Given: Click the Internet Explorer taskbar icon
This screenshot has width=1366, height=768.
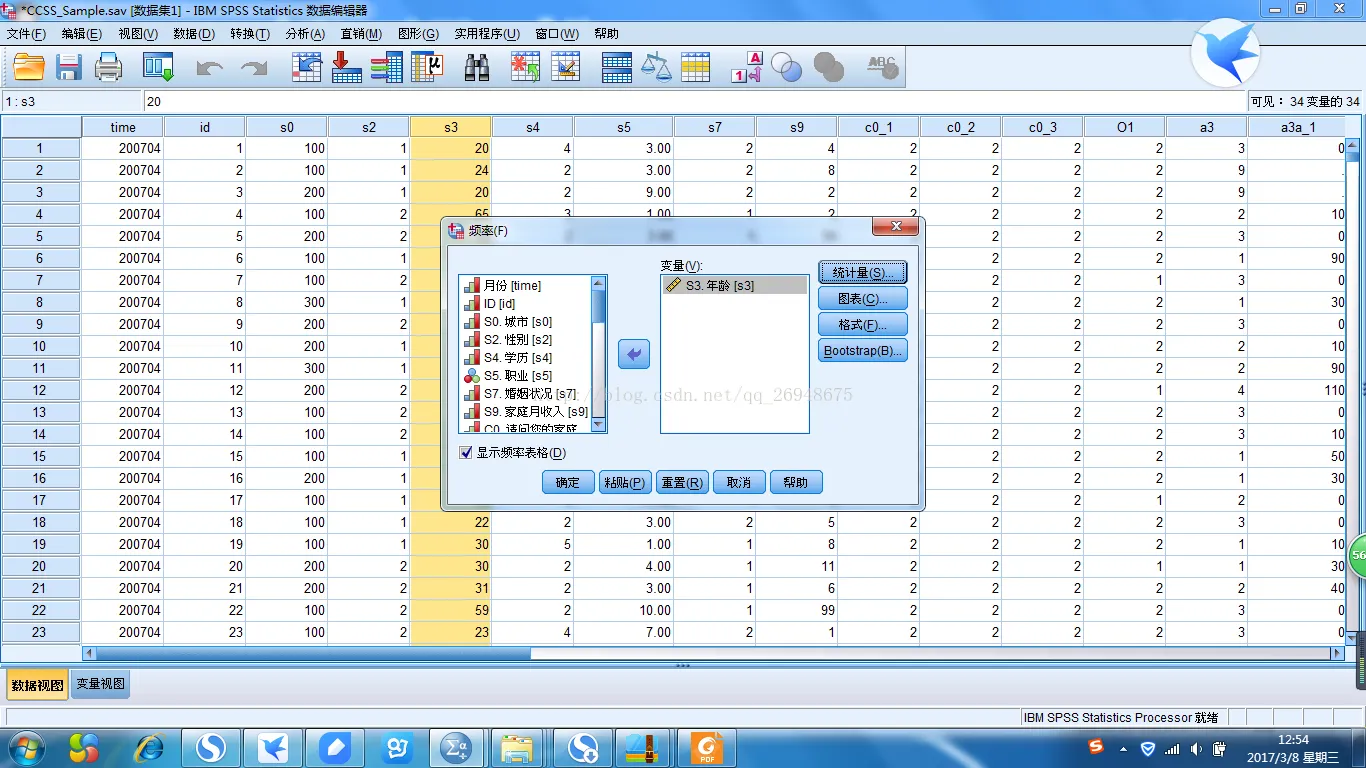Looking at the screenshot, I should pyautogui.click(x=149, y=747).
